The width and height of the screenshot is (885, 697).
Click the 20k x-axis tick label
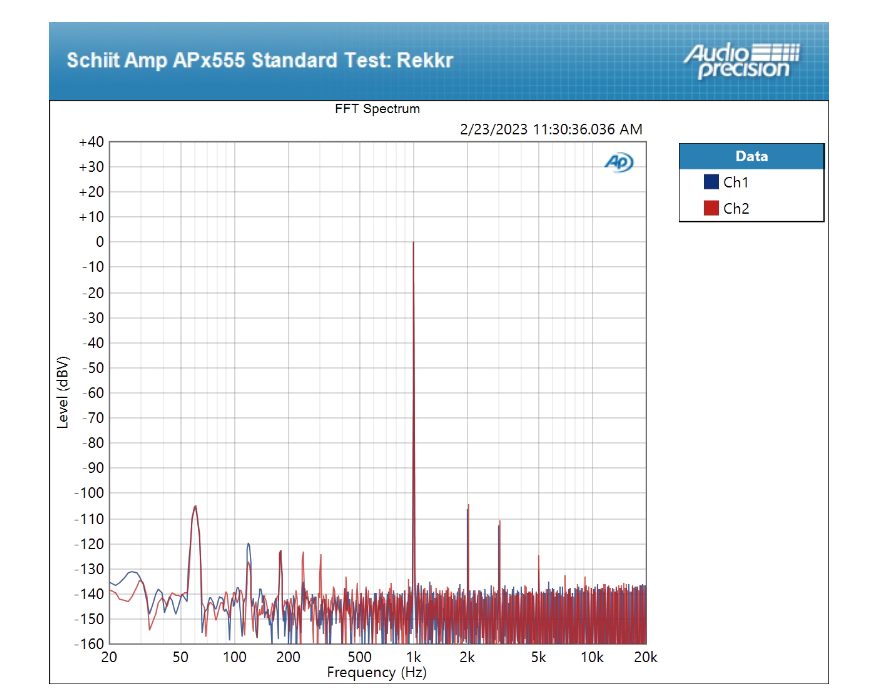coord(646,657)
